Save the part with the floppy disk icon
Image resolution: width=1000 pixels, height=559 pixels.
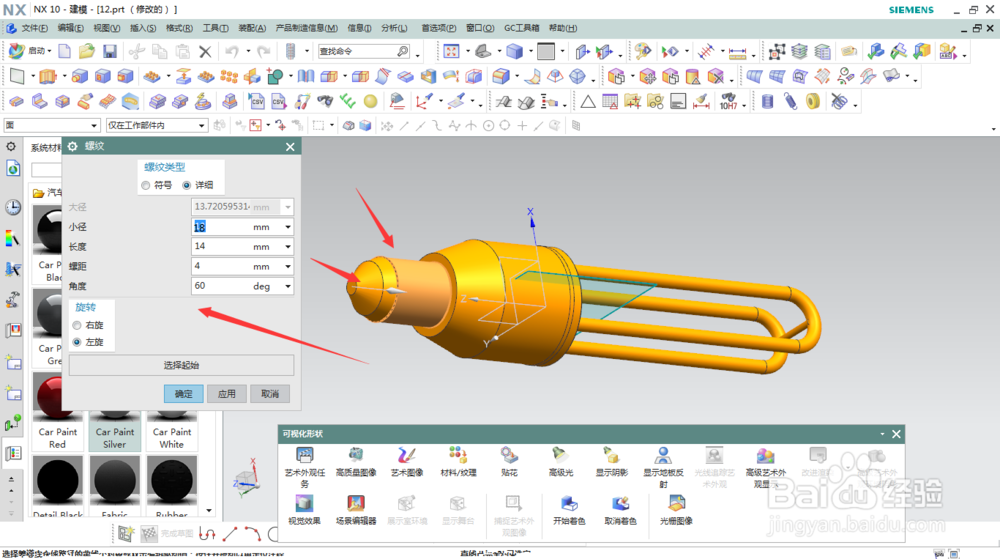tap(110, 51)
